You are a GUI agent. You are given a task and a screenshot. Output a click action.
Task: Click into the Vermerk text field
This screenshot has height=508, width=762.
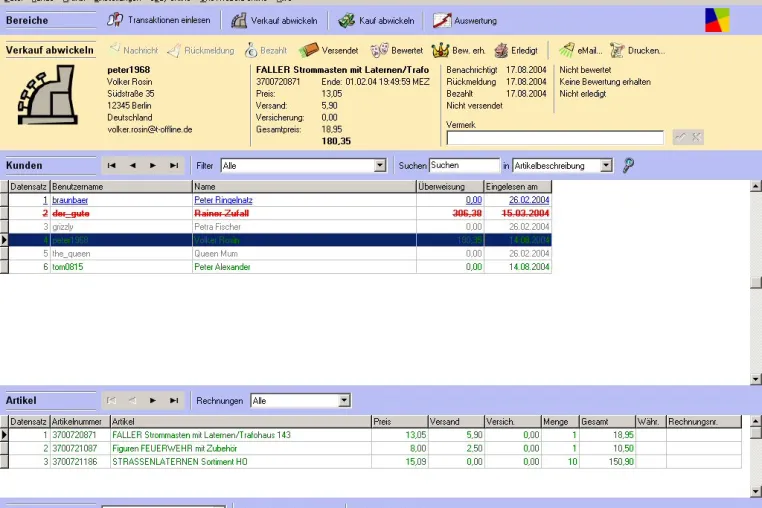[x=555, y=138]
